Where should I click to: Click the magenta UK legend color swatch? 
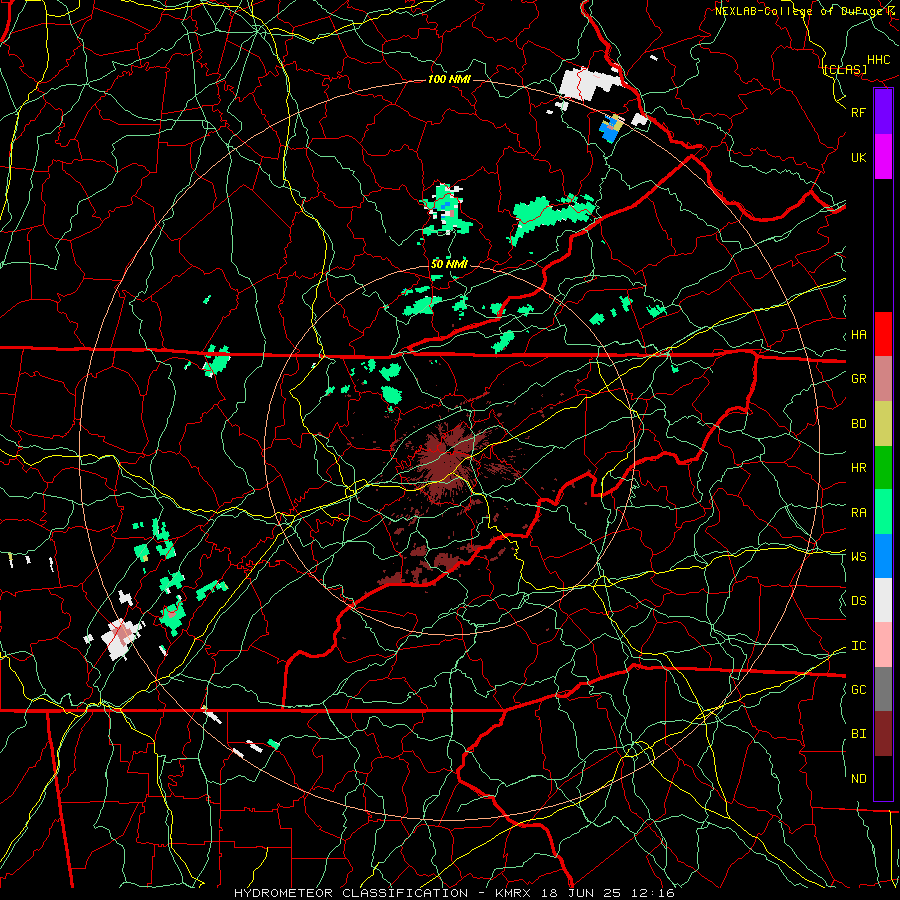(883, 157)
